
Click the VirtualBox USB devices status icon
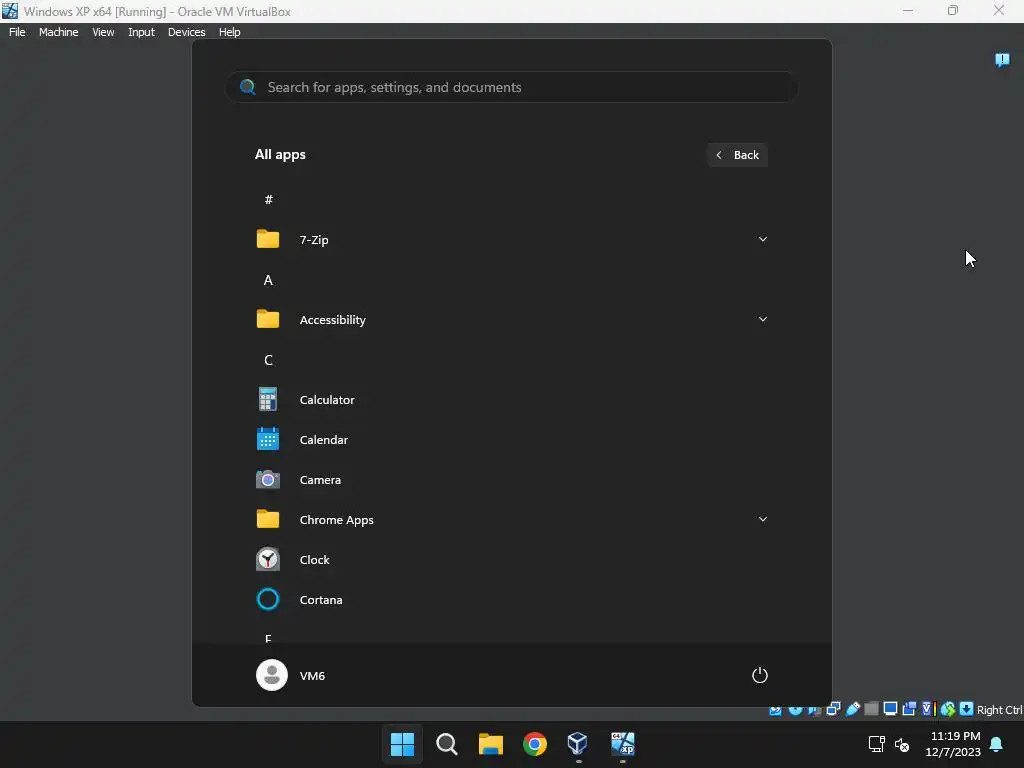coord(852,709)
